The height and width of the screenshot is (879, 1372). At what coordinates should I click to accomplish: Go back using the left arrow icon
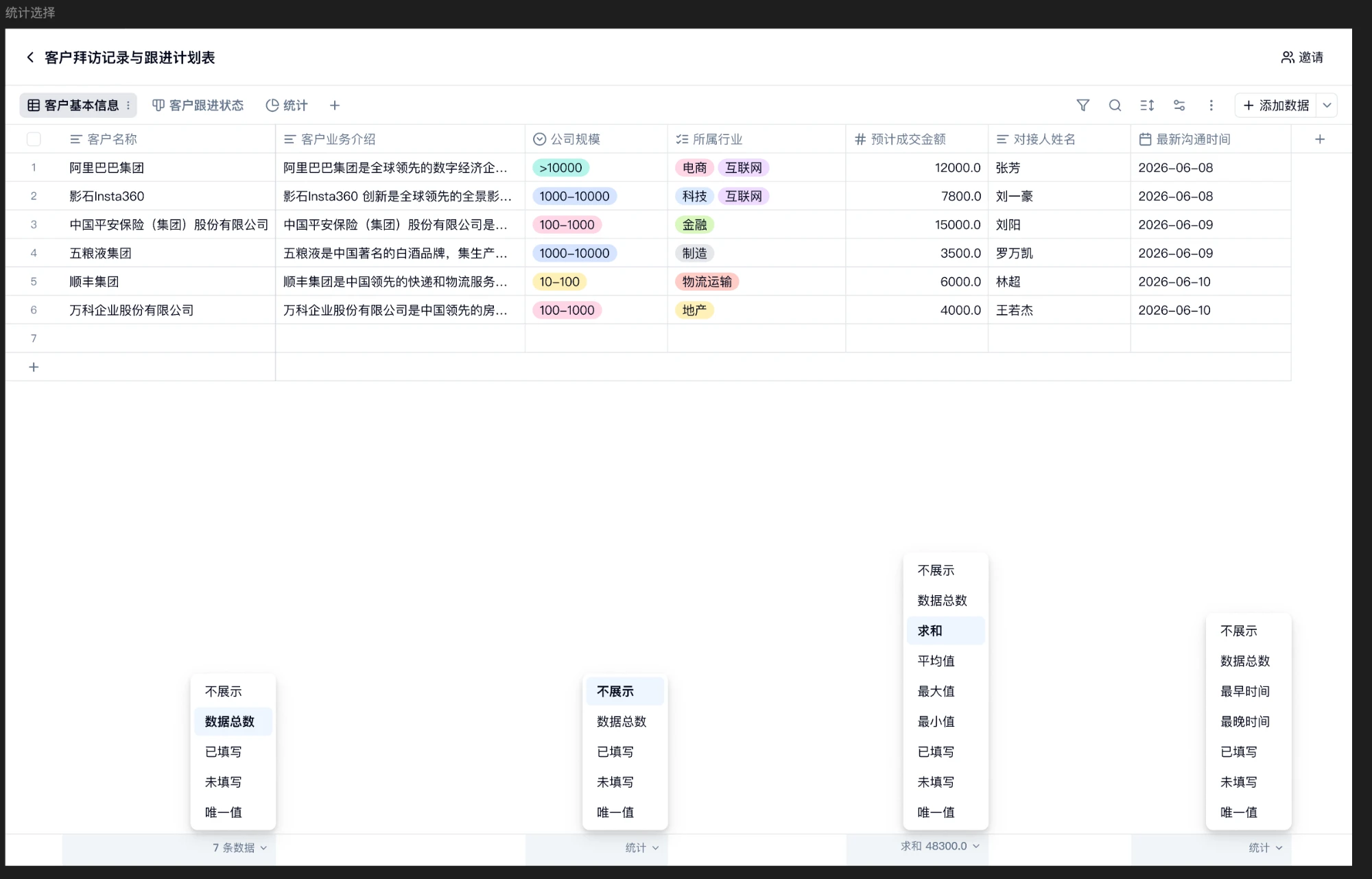coord(30,58)
